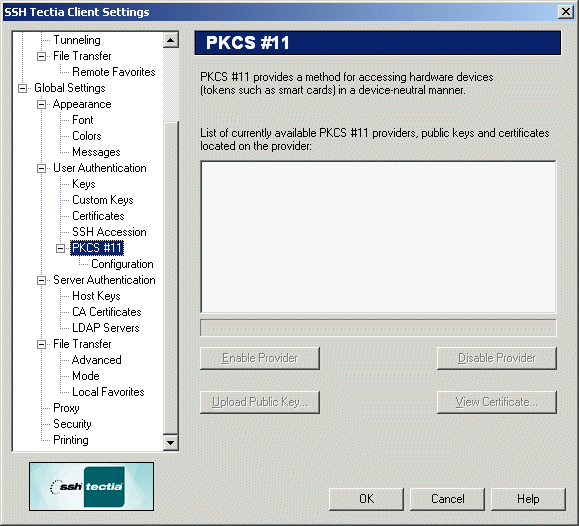Open the Keys settings page
The height and width of the screenshot is (526, 579).
(x=84, y=184)
